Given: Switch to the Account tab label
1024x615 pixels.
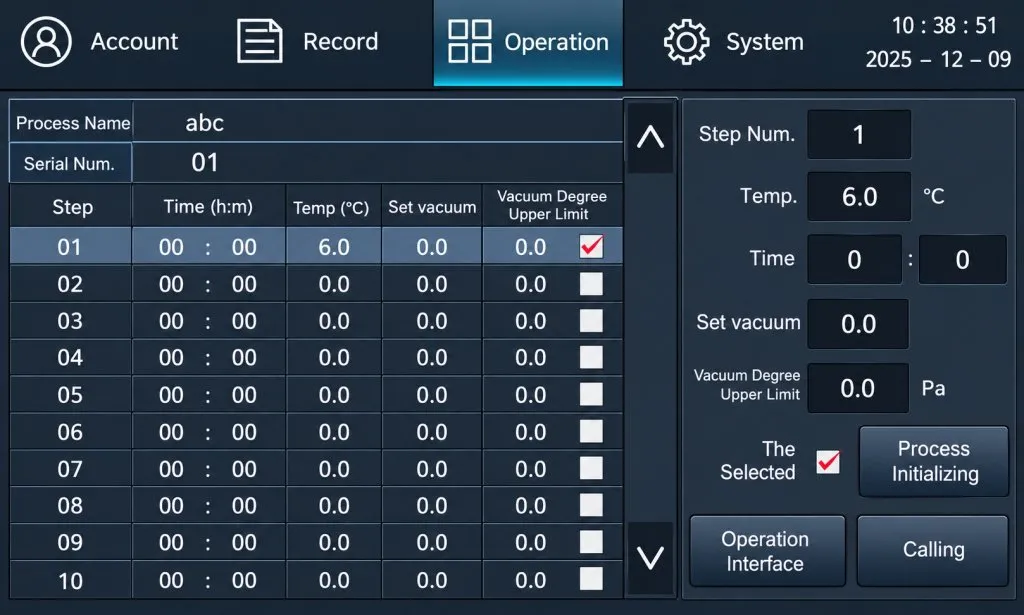Looking at the screenshot, I should tap(134, 42).
